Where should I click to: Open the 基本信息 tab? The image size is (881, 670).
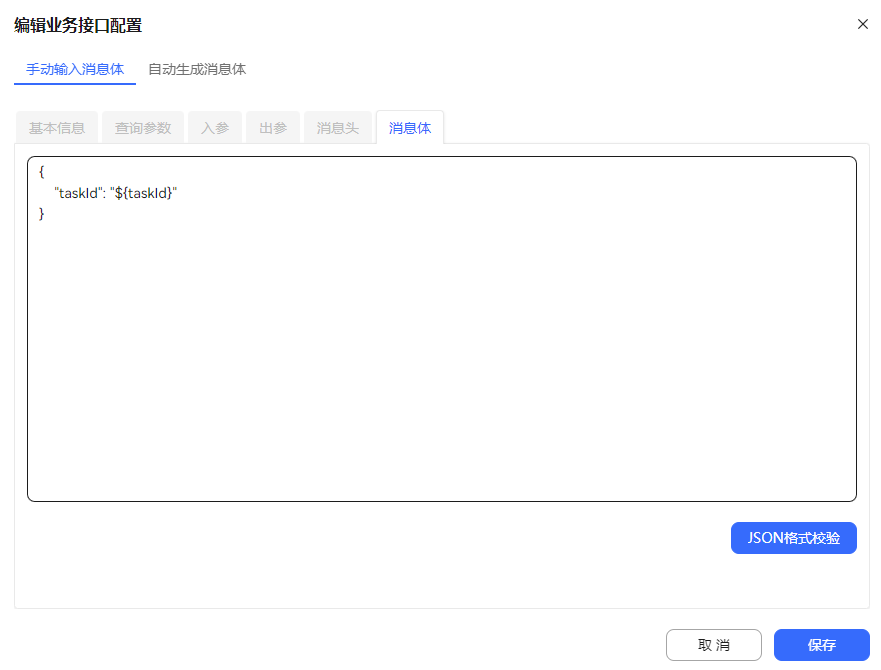(x=57, y=128)
